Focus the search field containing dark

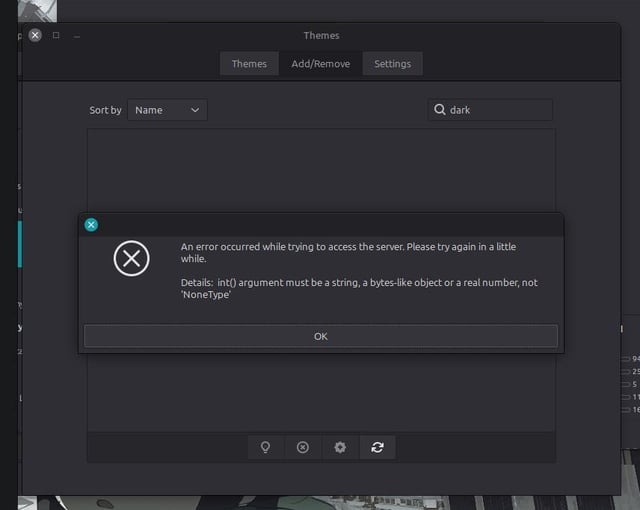tap(490, 110)
